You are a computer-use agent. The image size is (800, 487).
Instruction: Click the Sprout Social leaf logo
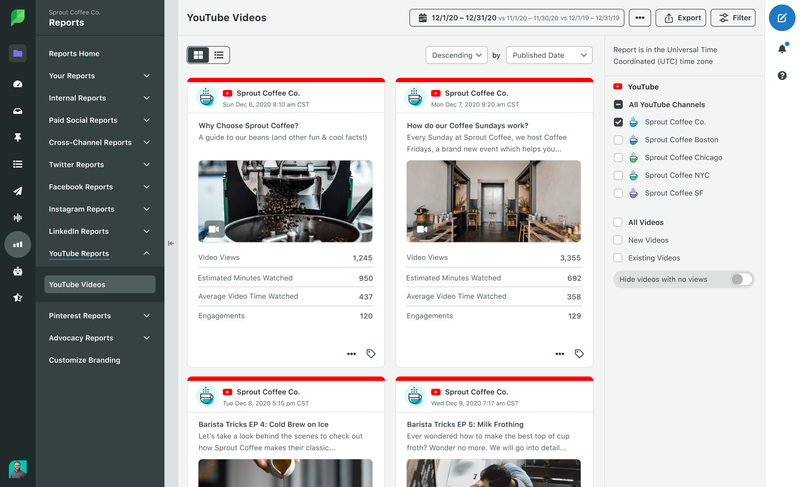[17, 17]
